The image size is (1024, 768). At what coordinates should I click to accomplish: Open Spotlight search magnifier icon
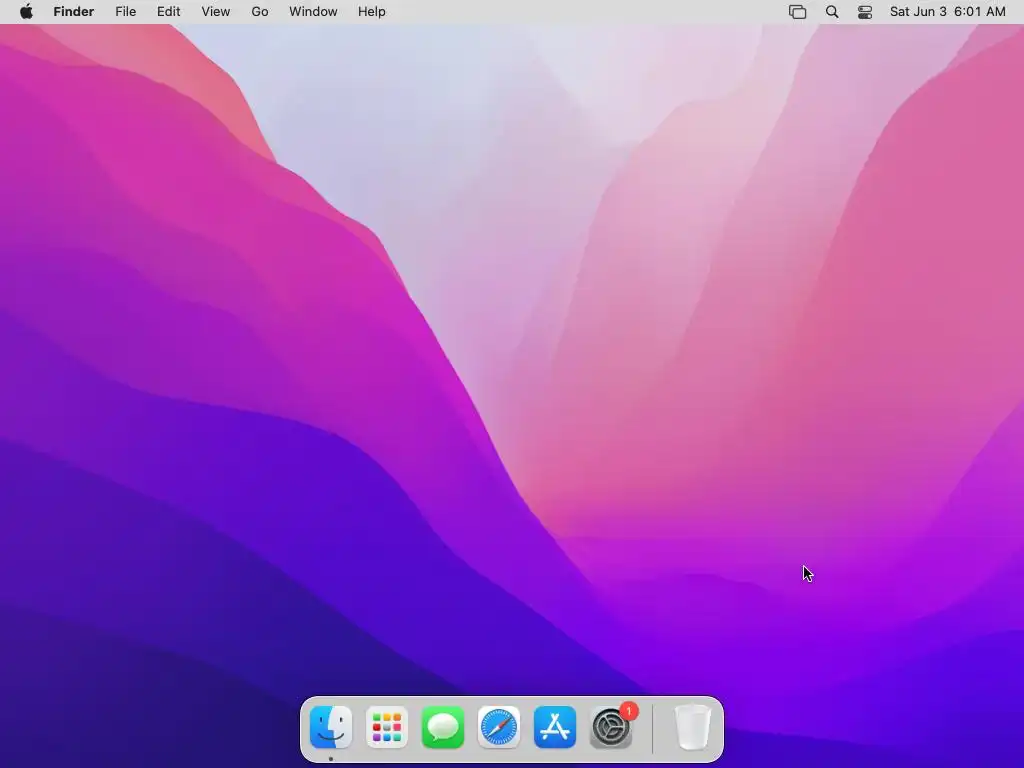pos(832,12)
